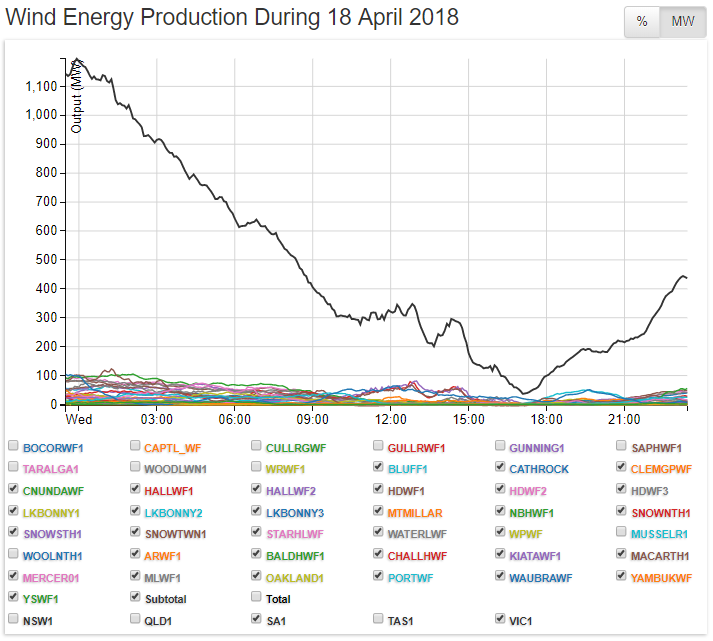
Task: Select the MW units button
Action: point(682,22)
